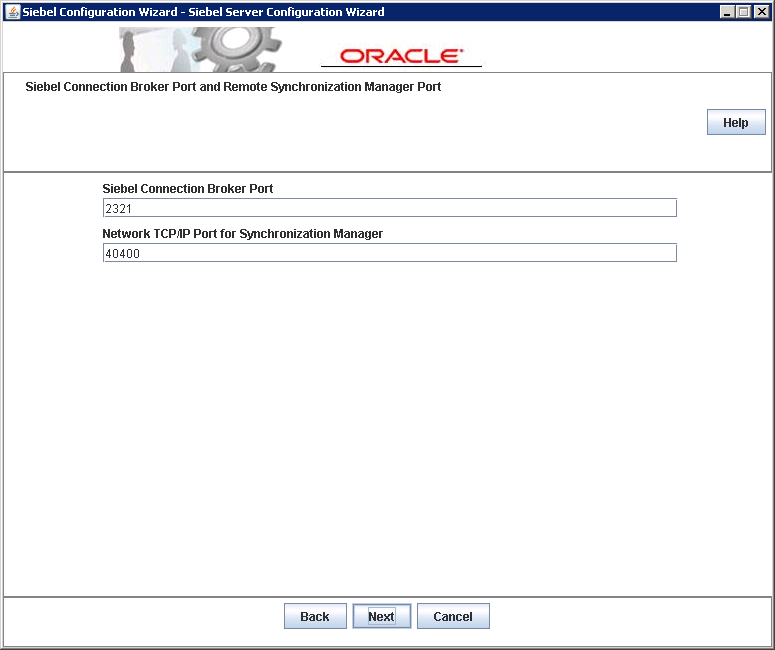Close the Siebel Configuration Wizard window
Viewport: 775px width, 650px height.
coord(761,12)
